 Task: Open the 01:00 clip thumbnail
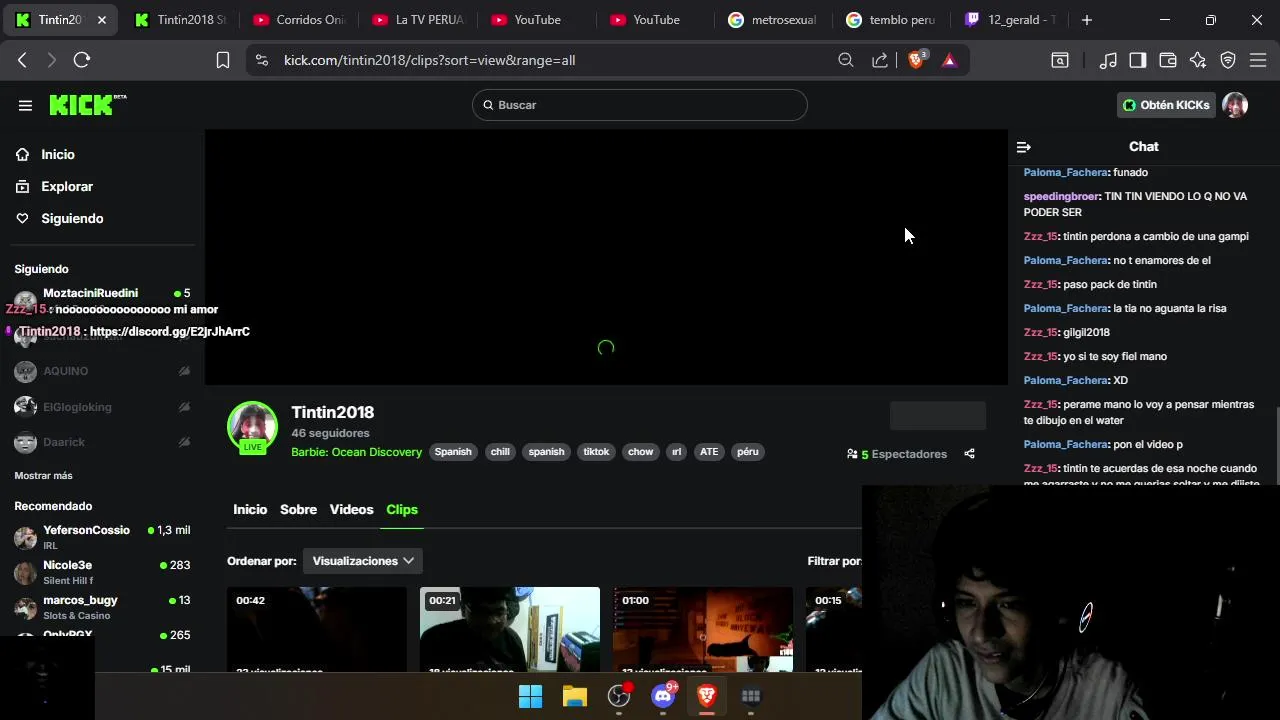pos(703,629)
